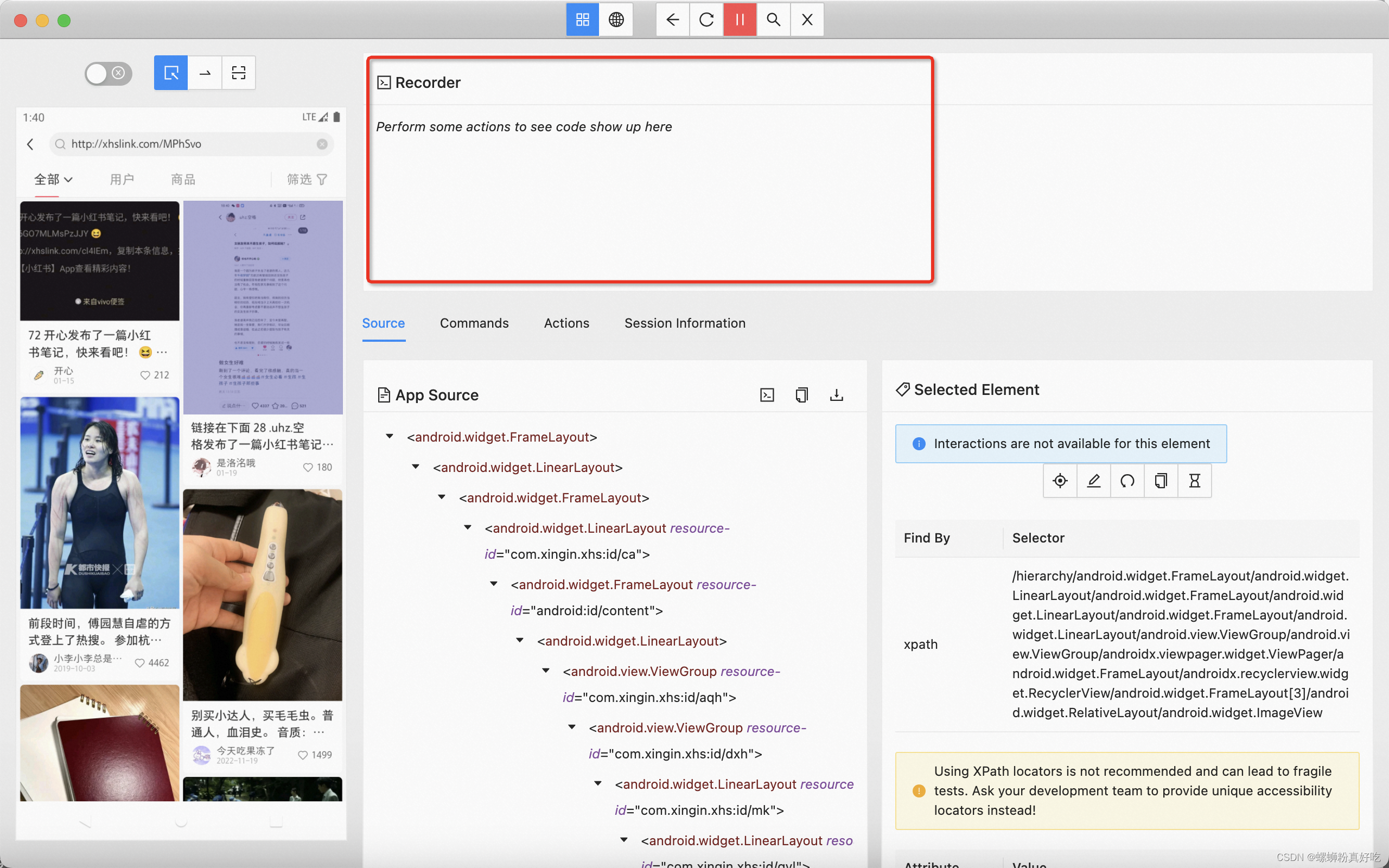Clear the selected element
The width and height of the screenshot is (1389, 868).
(x=1127, y=481)
